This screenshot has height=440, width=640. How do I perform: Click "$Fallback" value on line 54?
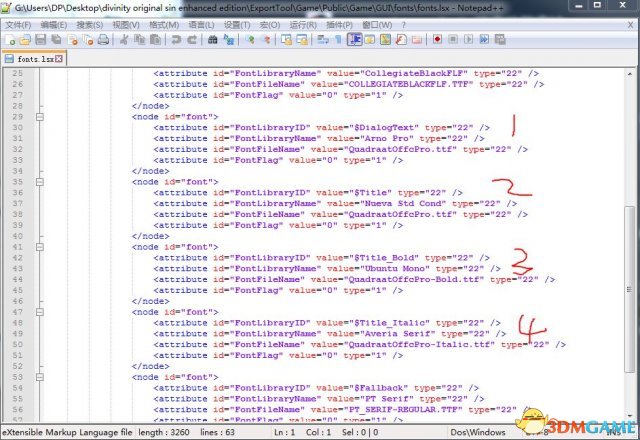coord(379,388)
